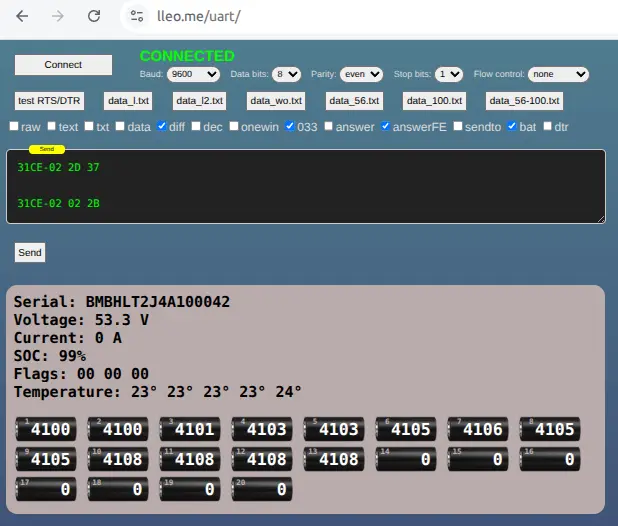Click the data_56-100.txt button
Screen dimensions: 618x526
[524, 101]
